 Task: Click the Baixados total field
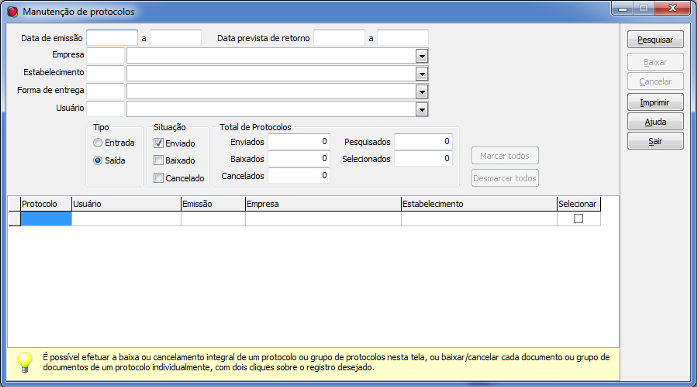[x=299, y=159]
